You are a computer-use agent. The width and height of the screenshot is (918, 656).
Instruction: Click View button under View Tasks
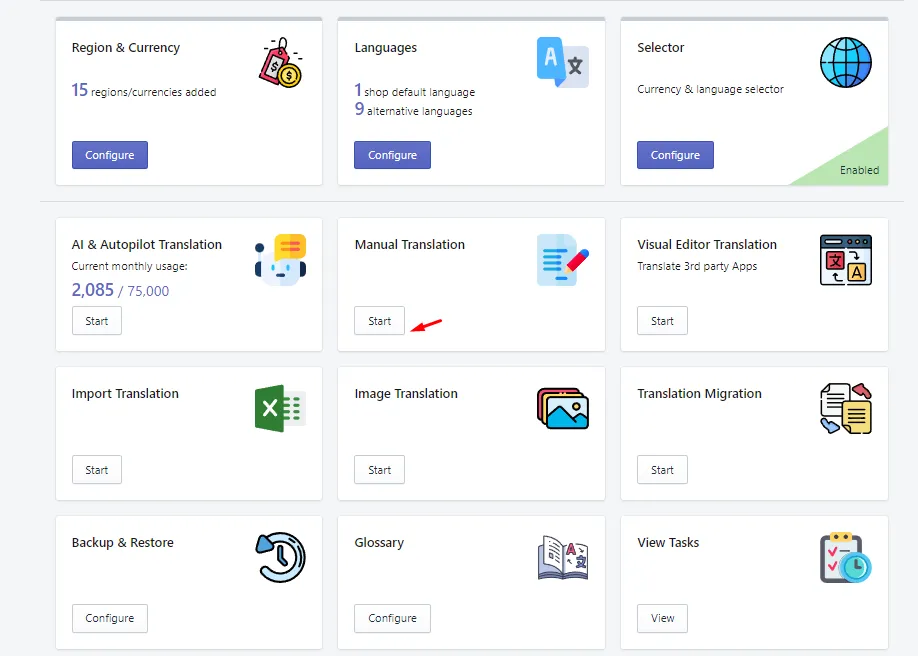click(662, 619)
